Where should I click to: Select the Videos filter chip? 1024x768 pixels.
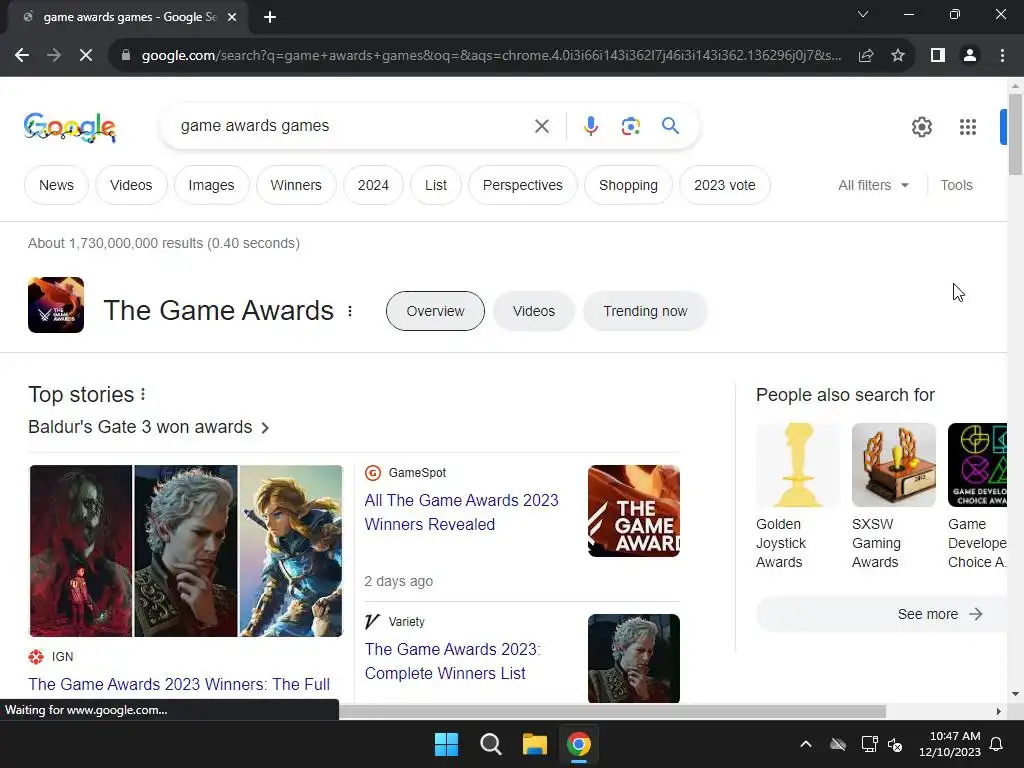(131, 185)
